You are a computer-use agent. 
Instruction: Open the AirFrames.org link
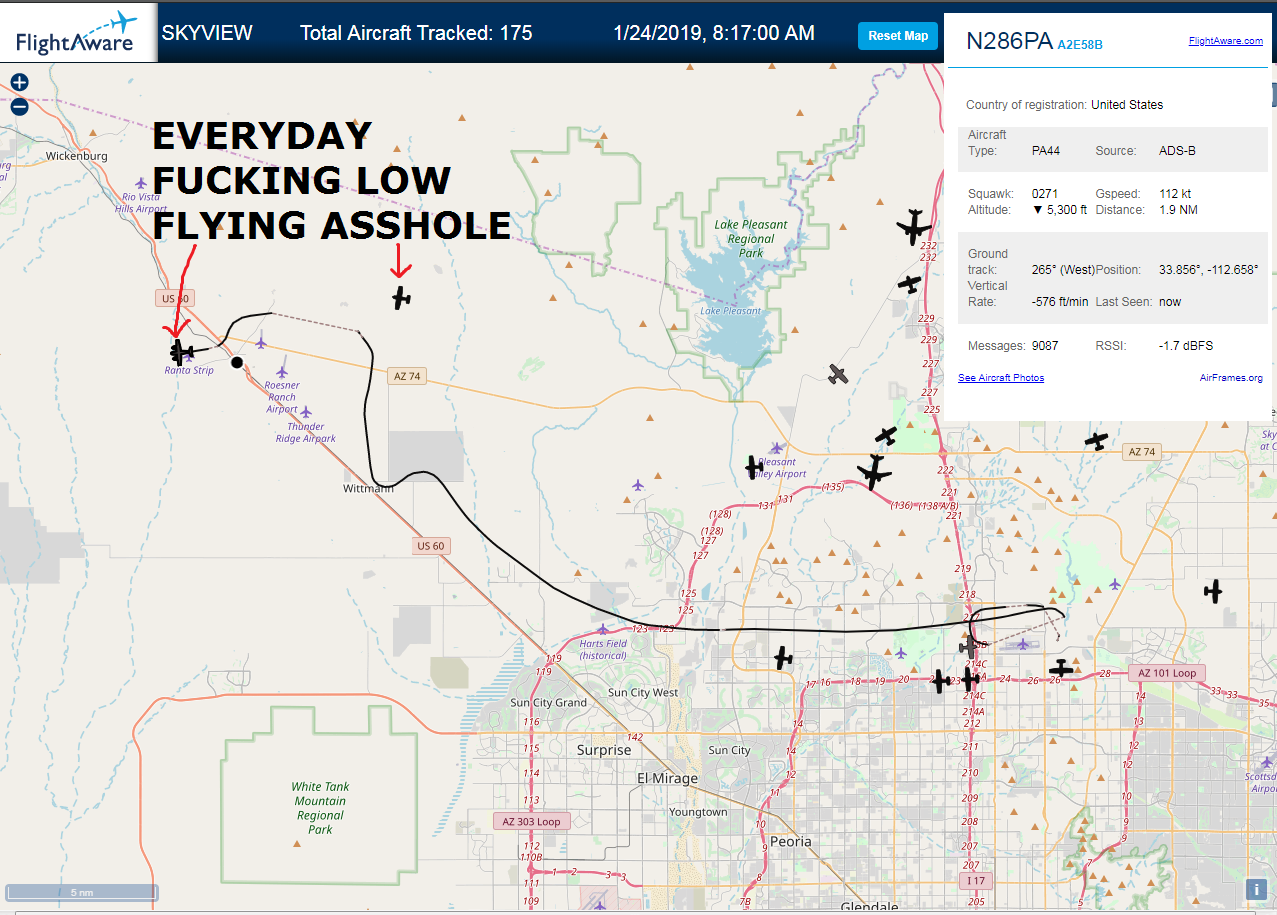click(x=1231, y=378)
